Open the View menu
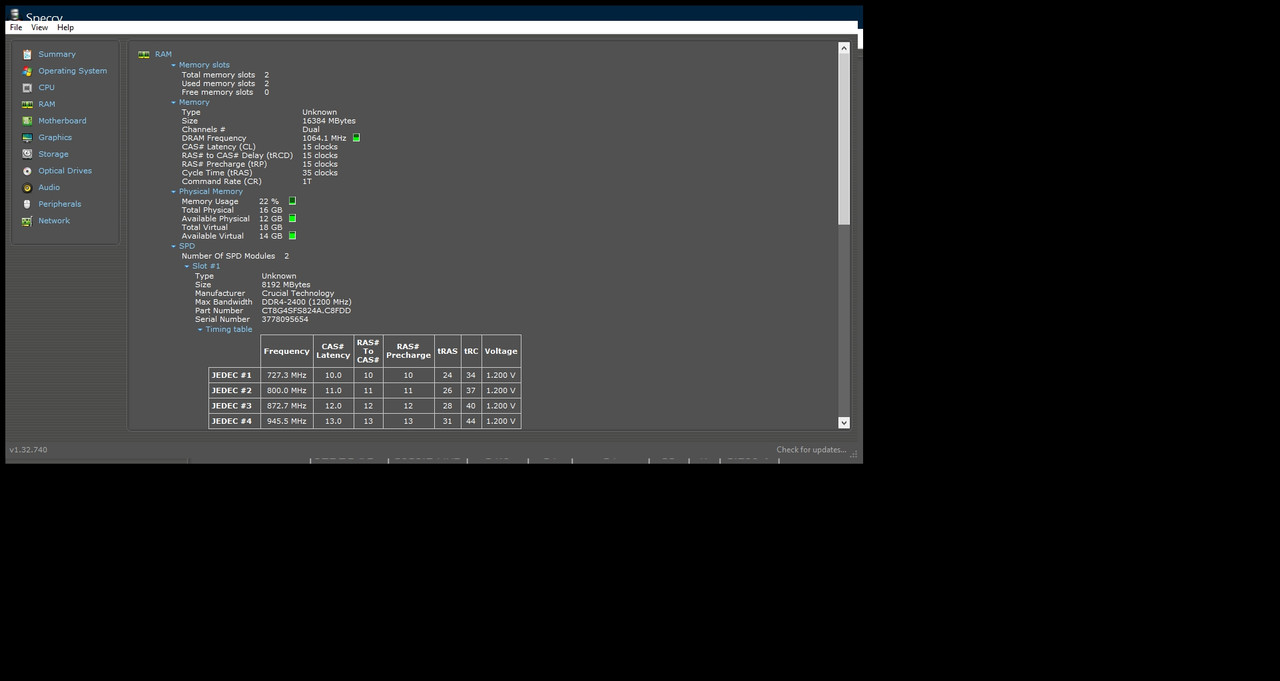Image resolution: width=1280 pixels, height=681 pixels. pos(39,28)
